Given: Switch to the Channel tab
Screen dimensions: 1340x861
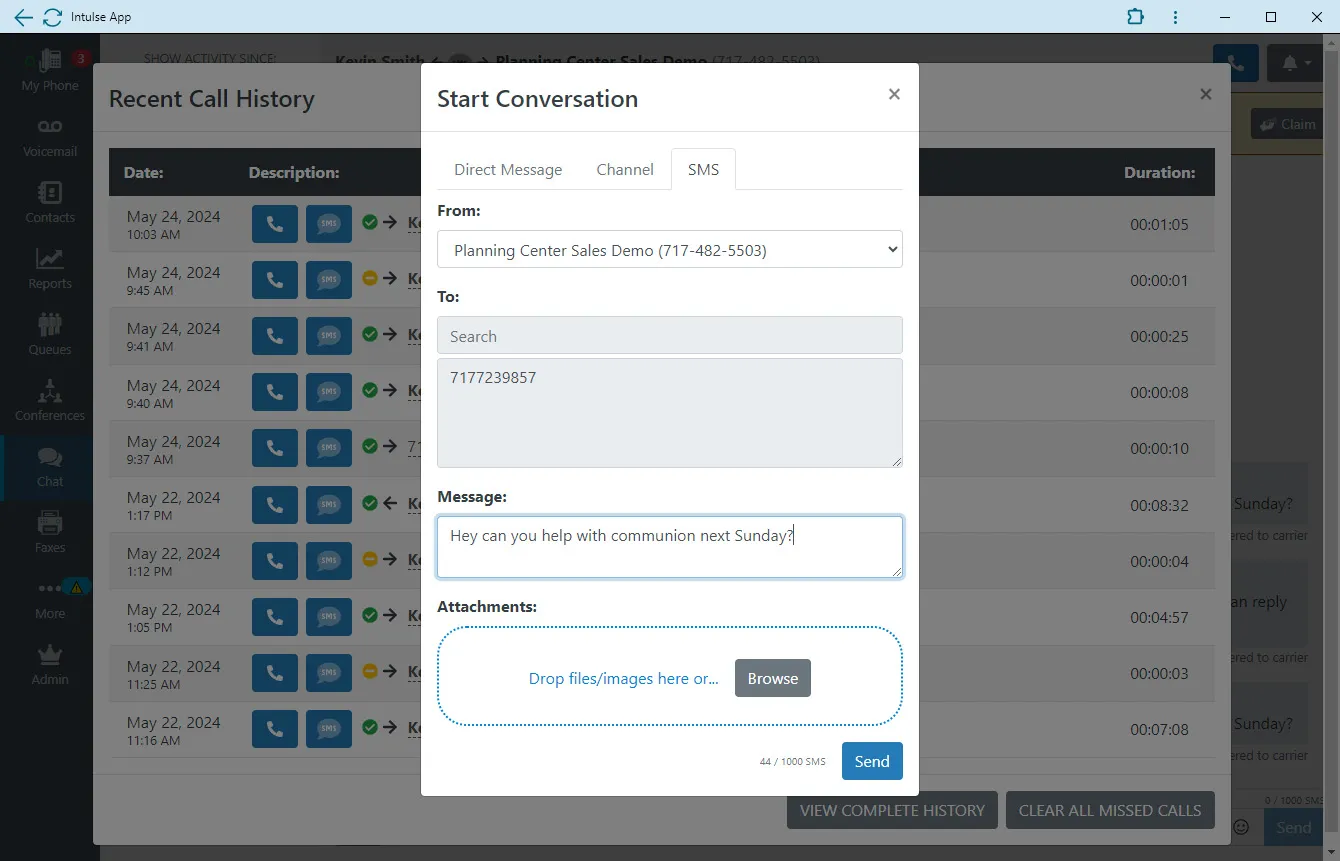Looking at the screenshot, I should pyautogui.click(x=625, y=169).
